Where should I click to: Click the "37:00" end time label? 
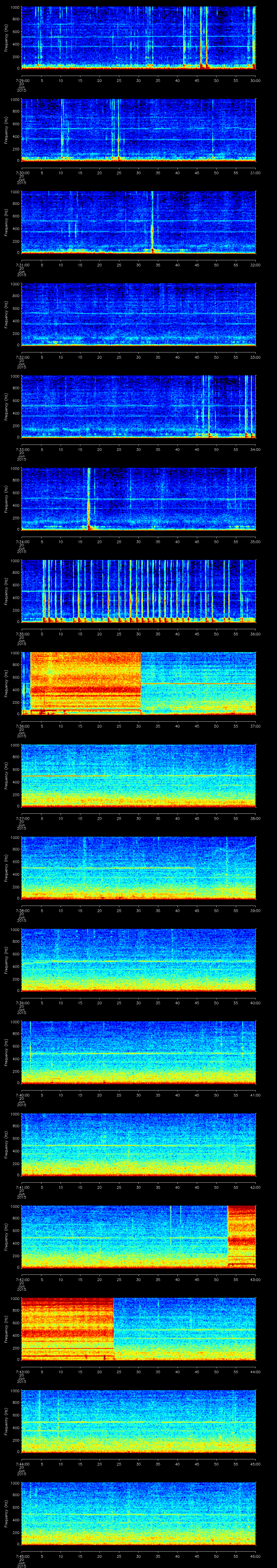tap(256, 726)
